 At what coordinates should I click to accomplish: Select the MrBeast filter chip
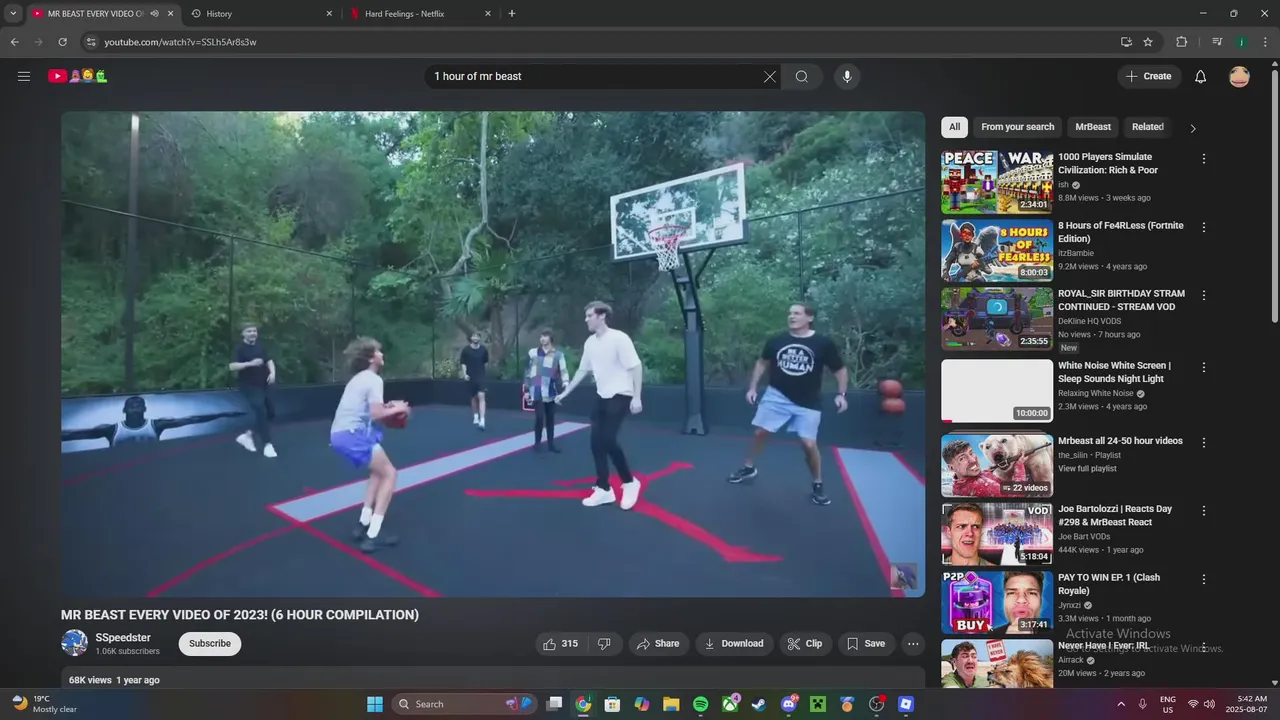[1093, 127]
